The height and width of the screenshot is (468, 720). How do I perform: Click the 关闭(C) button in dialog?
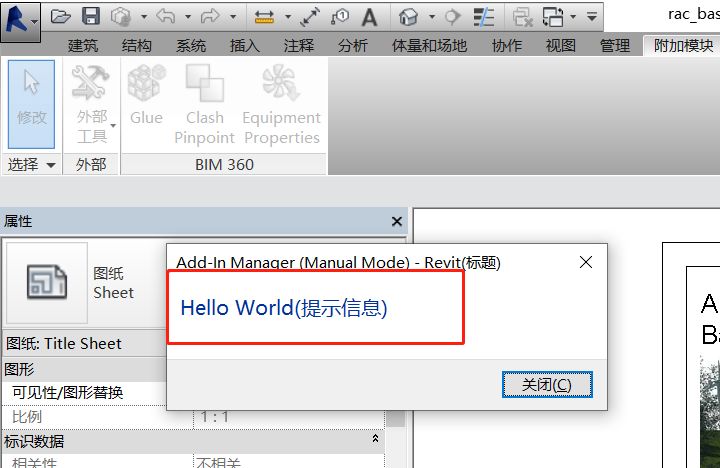547,384
